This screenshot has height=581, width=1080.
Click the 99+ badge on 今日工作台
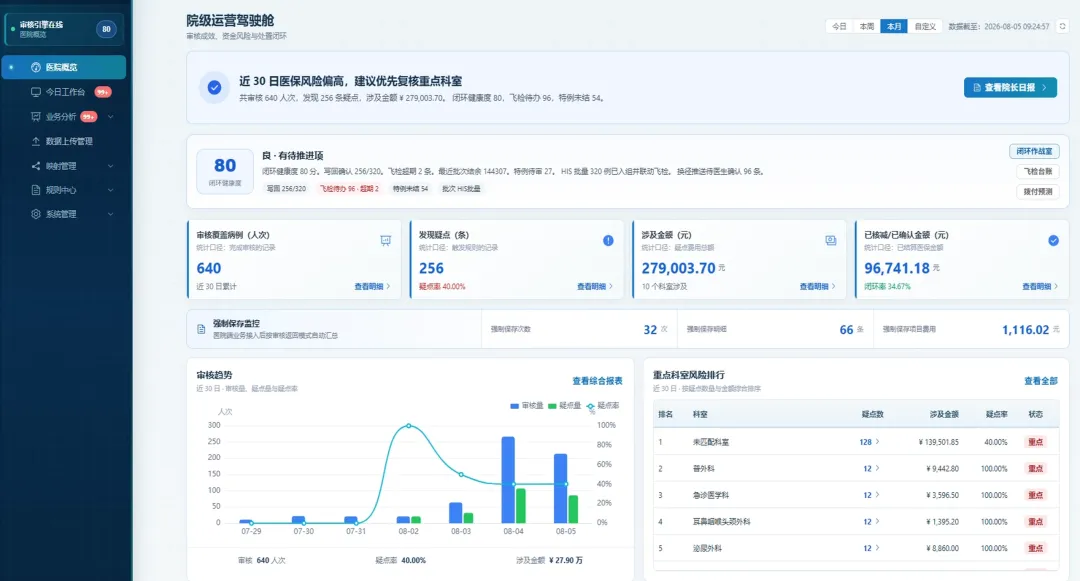point(103,92)
